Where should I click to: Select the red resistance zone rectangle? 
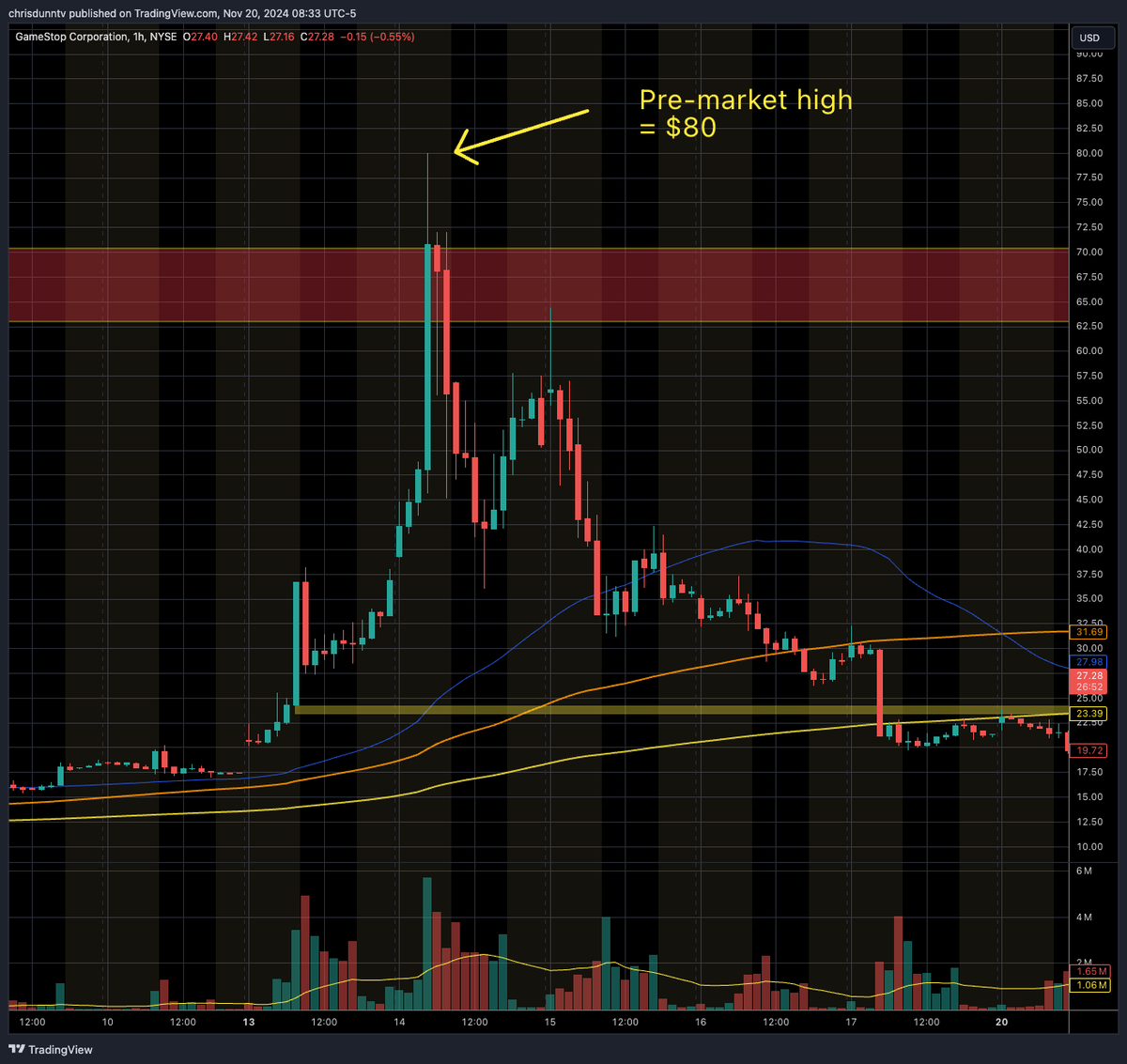[539, 285]
